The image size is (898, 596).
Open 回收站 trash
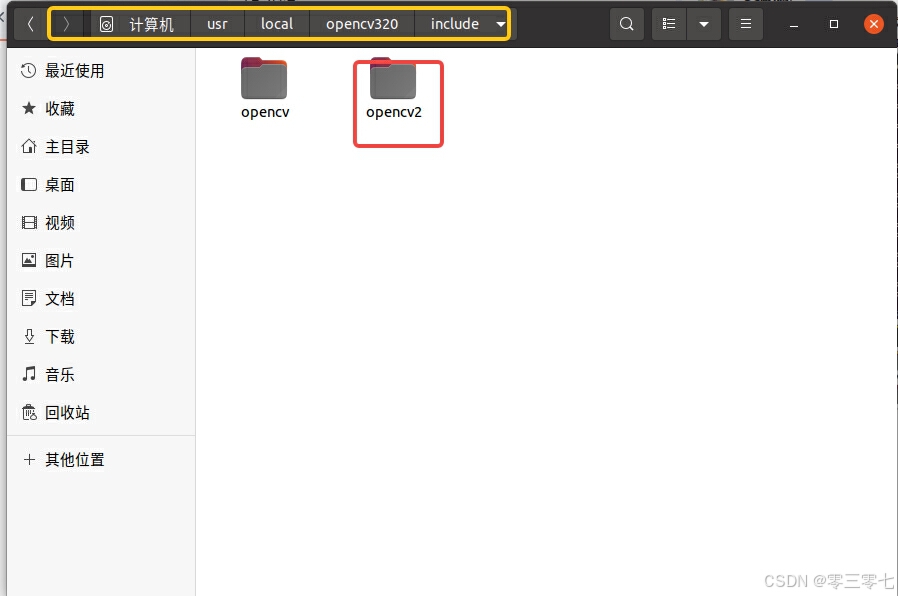(101, 413)
